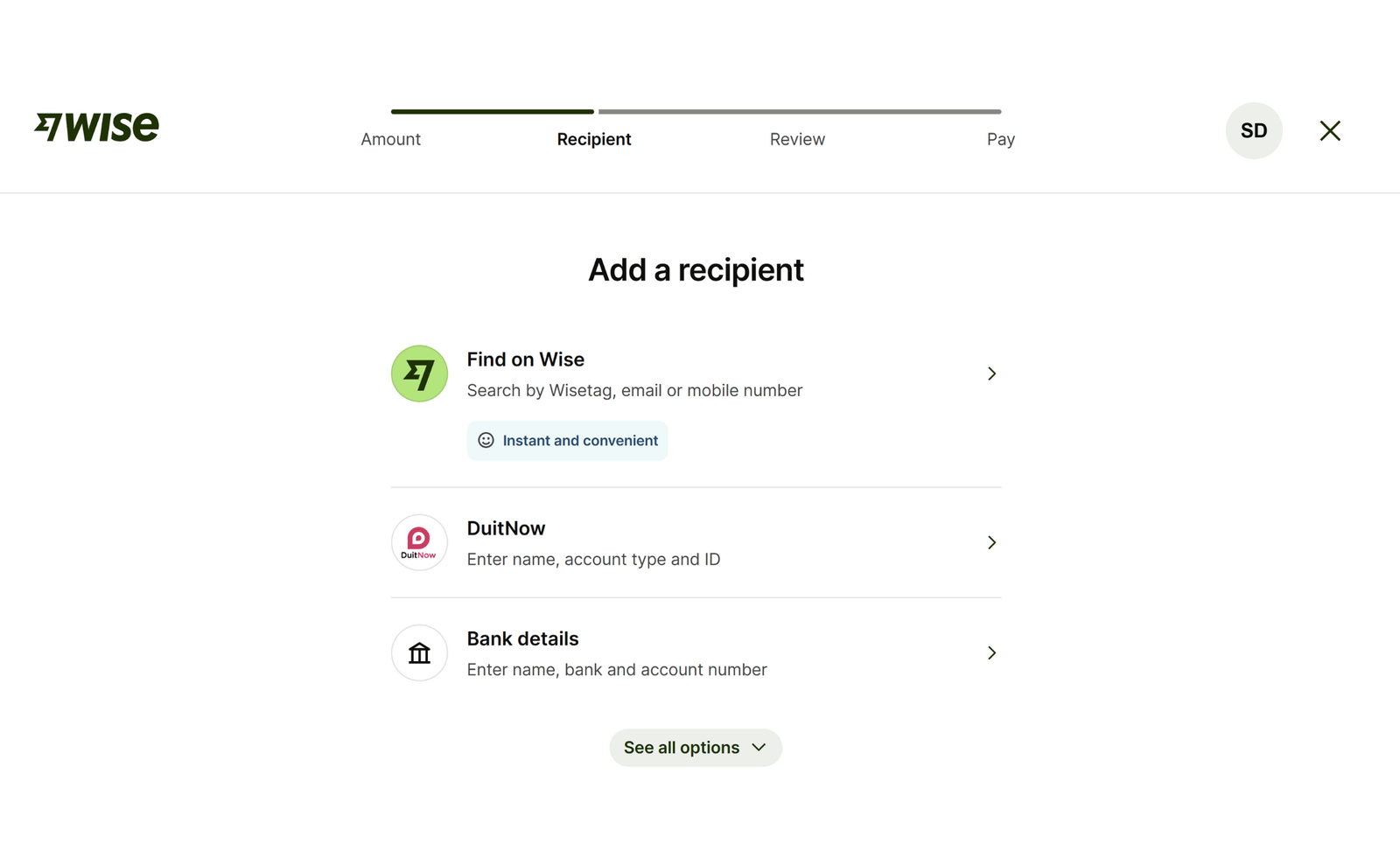
Task: Click the DuitNow logo icon
Action: [x=419, y=542]
